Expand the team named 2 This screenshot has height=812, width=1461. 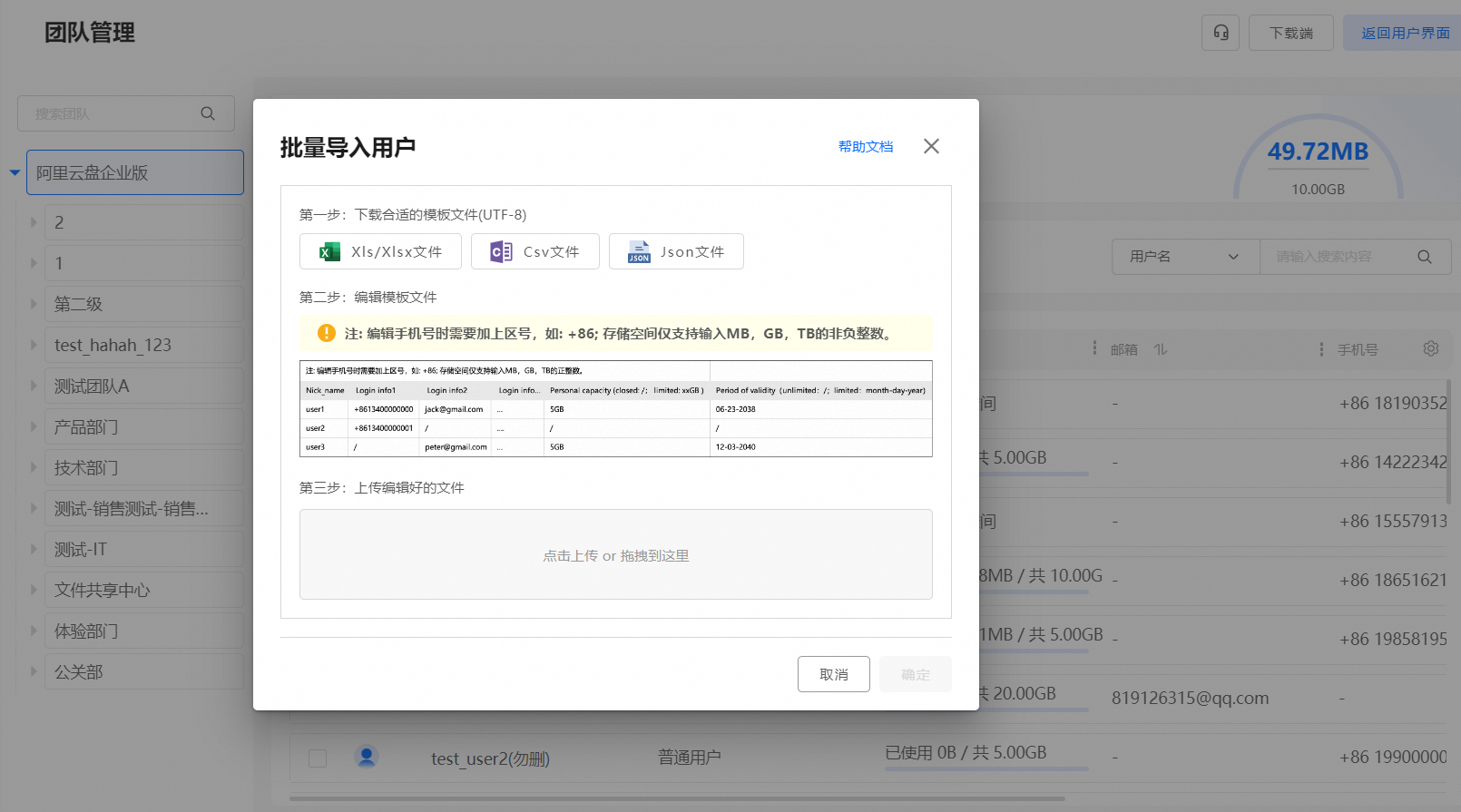[x=34, y=222]
